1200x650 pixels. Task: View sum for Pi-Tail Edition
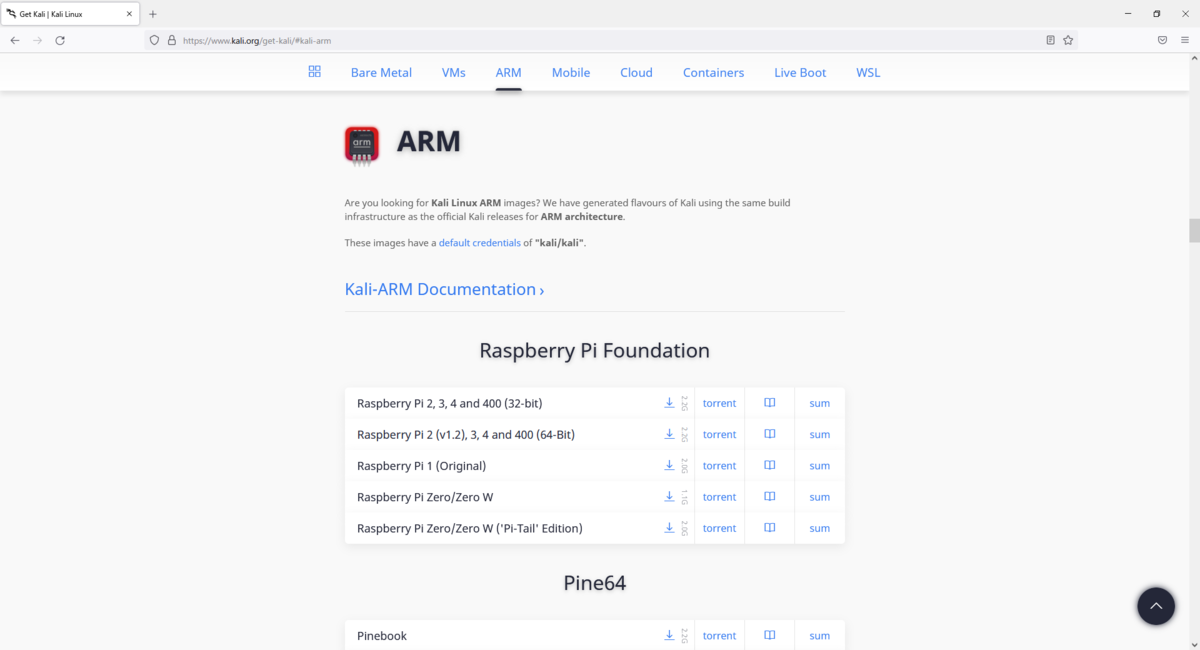click(820, 527)
